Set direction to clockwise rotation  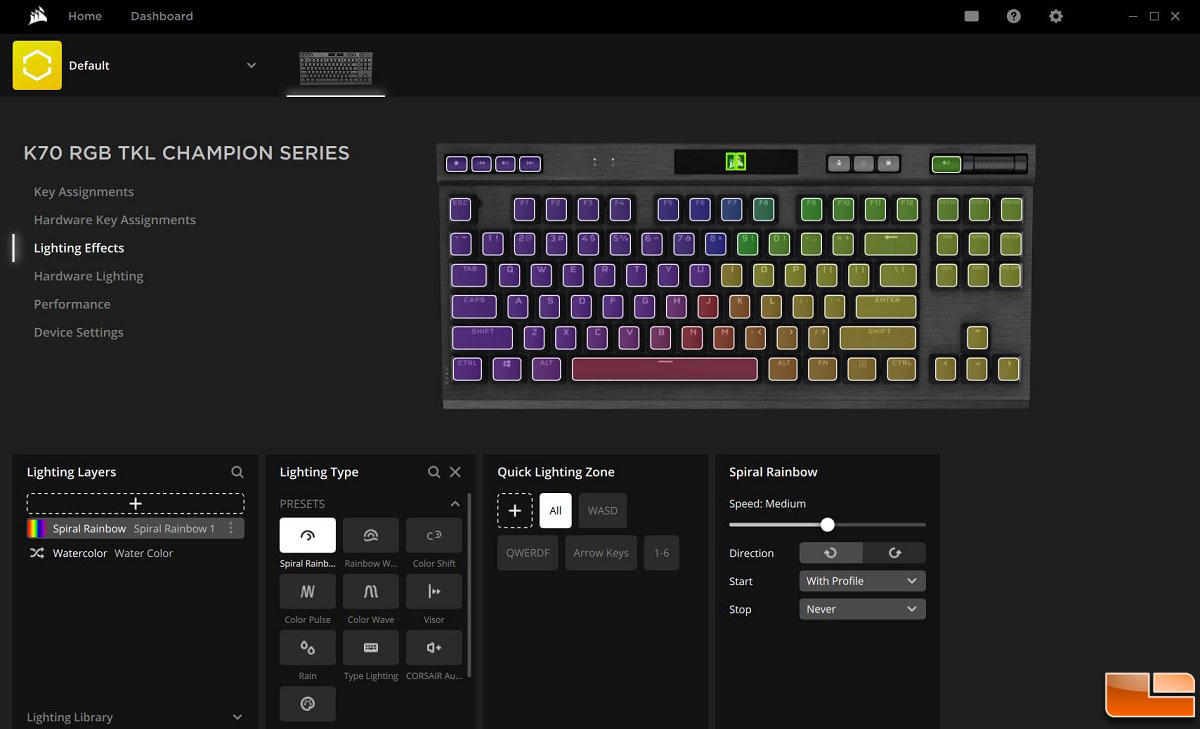(894, 553)
